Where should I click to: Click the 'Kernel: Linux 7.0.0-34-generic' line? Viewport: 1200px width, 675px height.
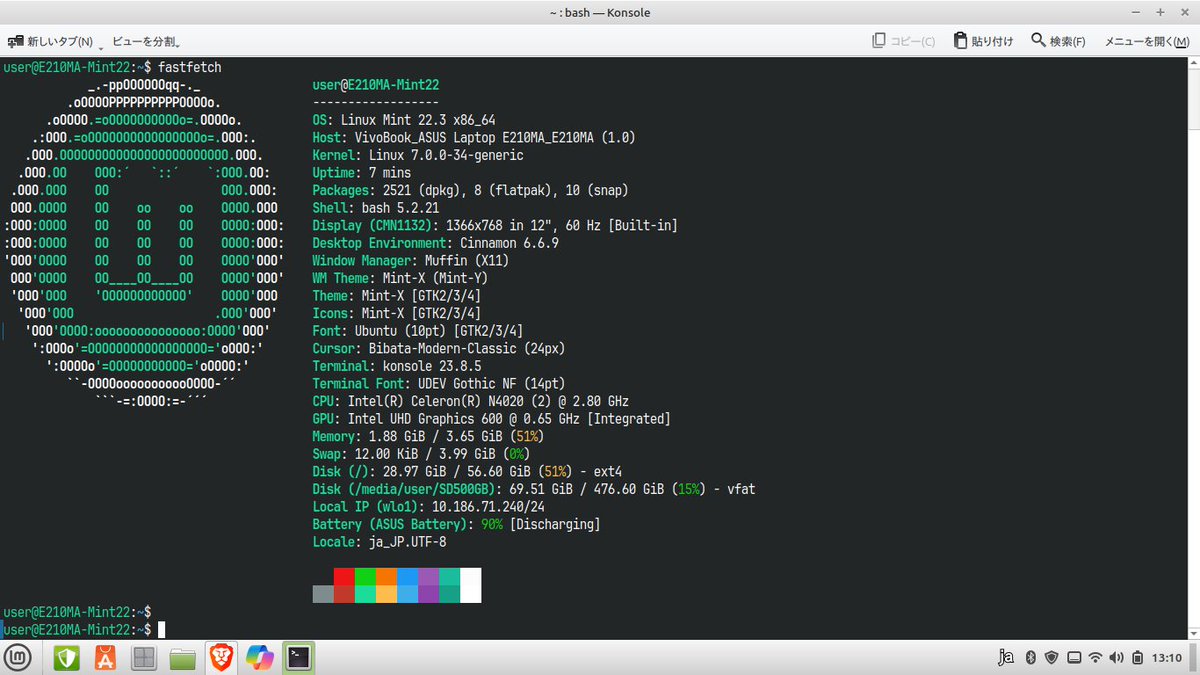[418, 155]
